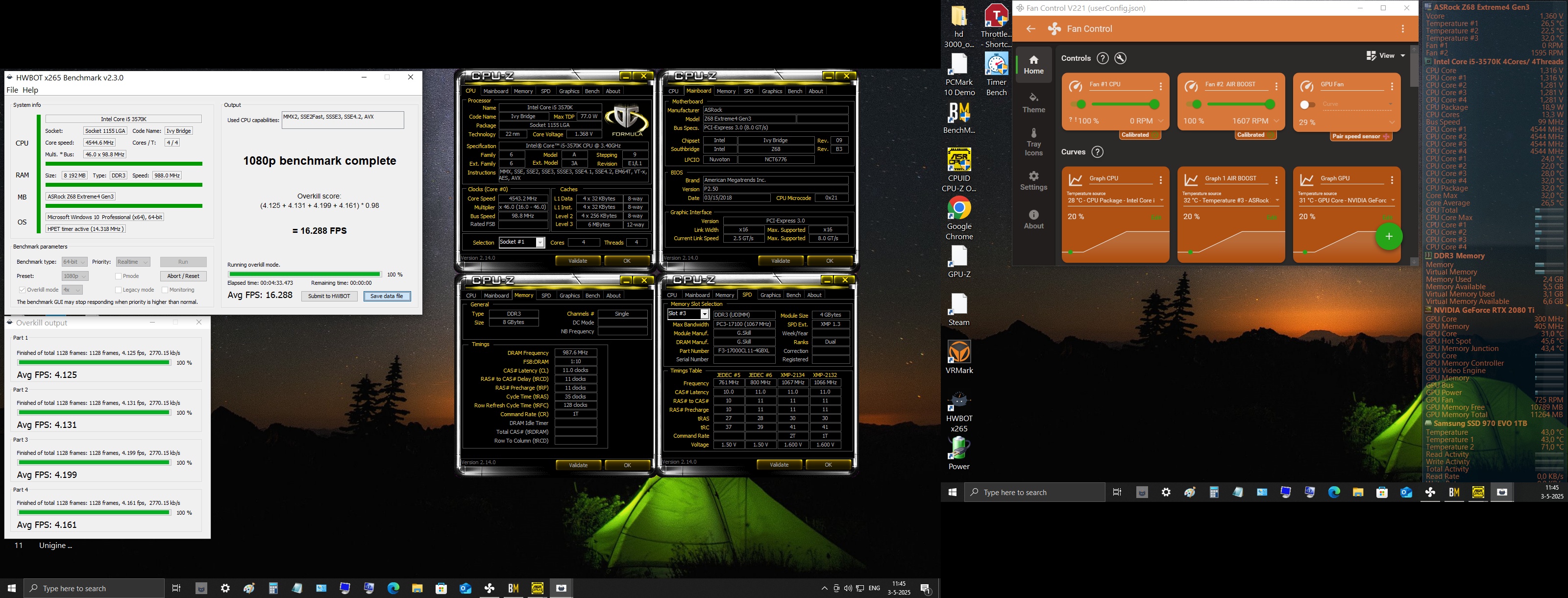Viewport: 1568px width, 598px height.
Task: Open the Preset 1080p dropdown
Action: (x=75, y=276)
